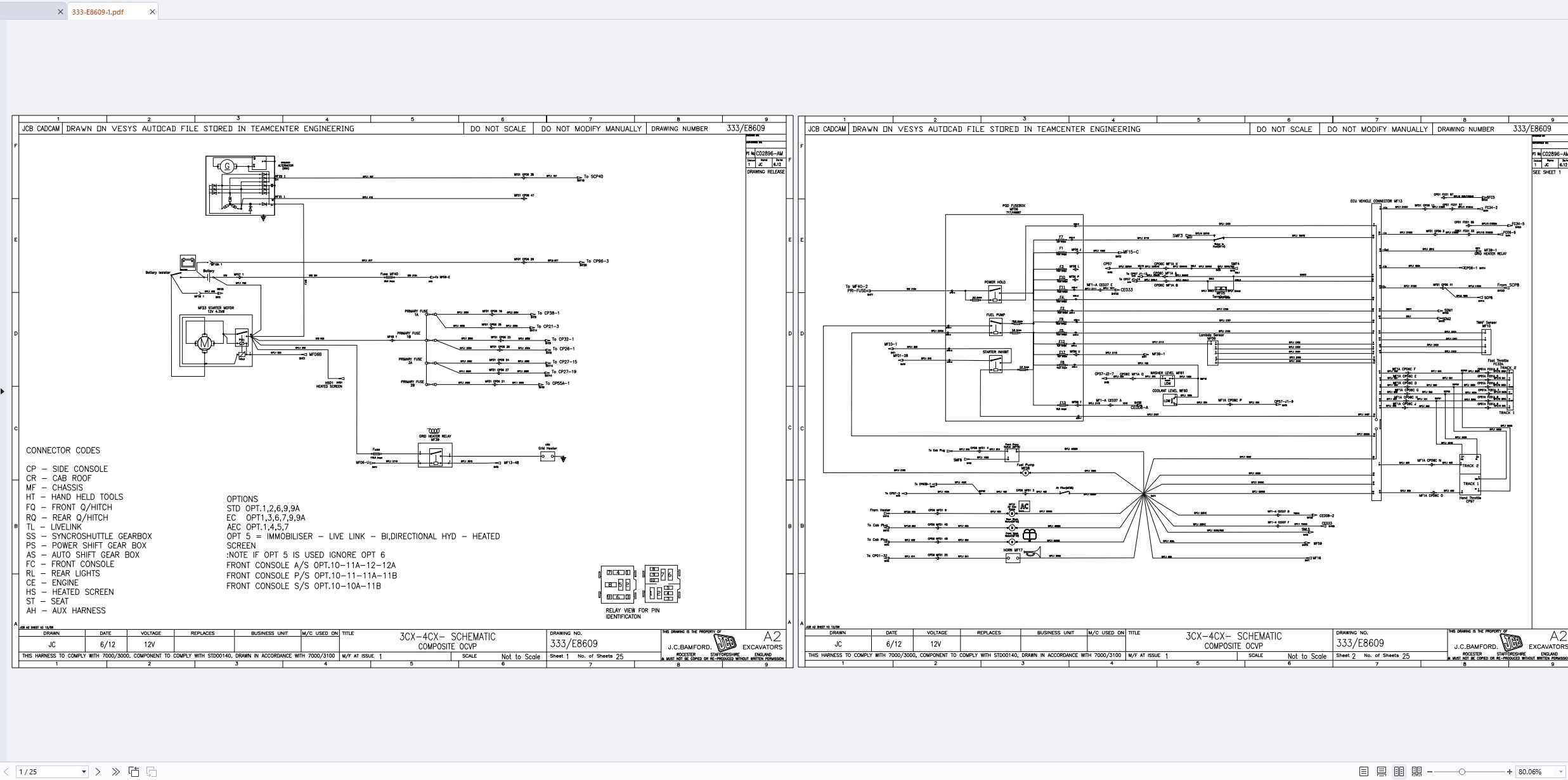Click the Battery isolator label
The width and height of the screenshot is (1568, 780).
(158, 273)
